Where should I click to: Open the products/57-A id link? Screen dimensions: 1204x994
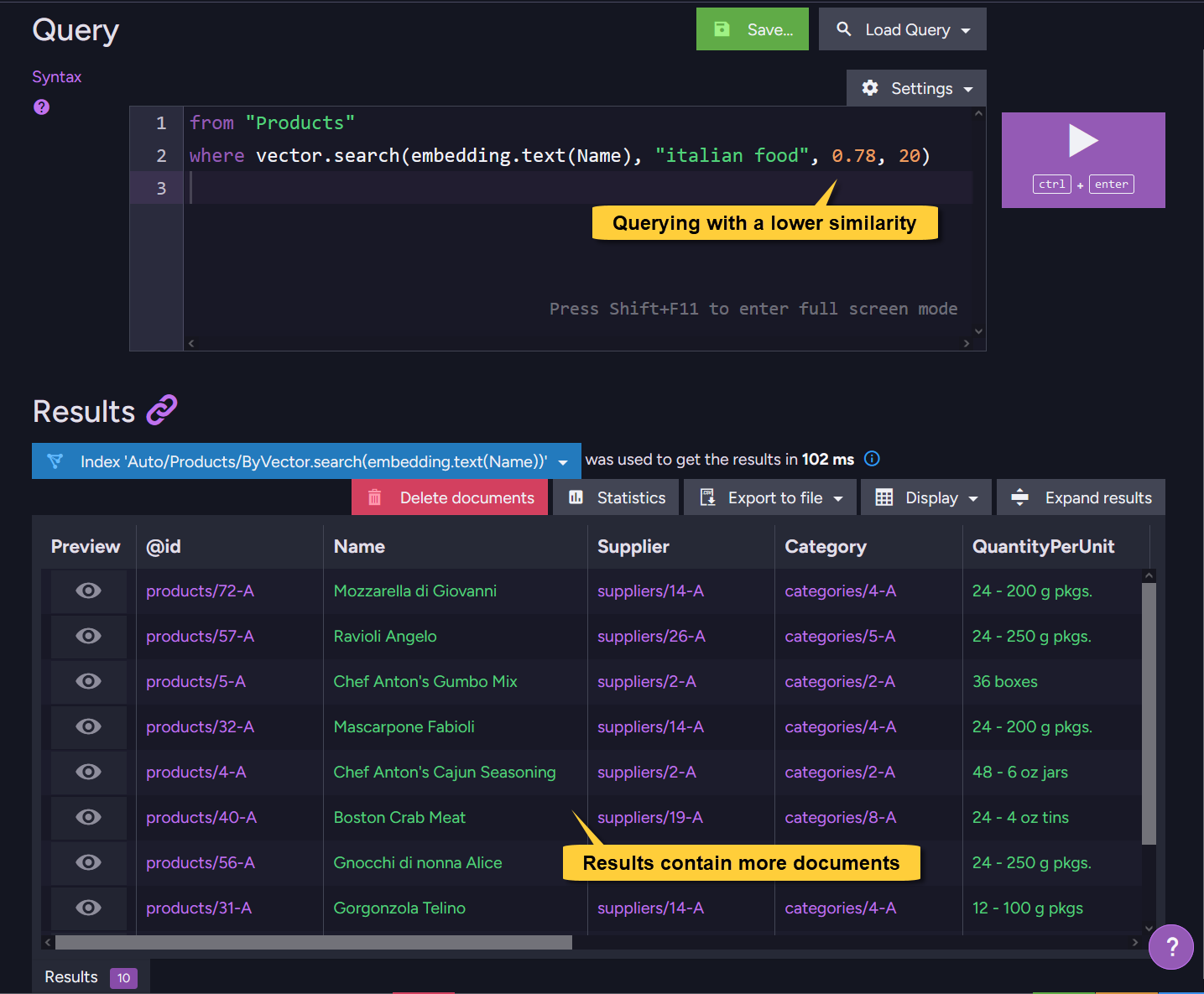(x=200, y=636)
